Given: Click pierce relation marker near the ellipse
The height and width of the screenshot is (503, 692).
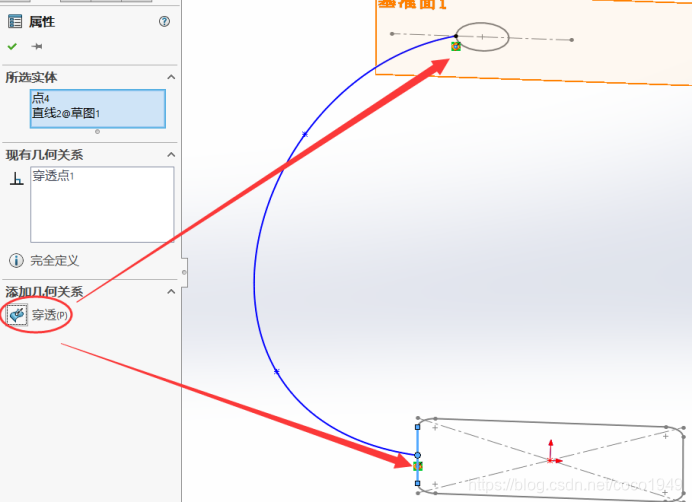Looking at the screenshot, I should [456, 46].
